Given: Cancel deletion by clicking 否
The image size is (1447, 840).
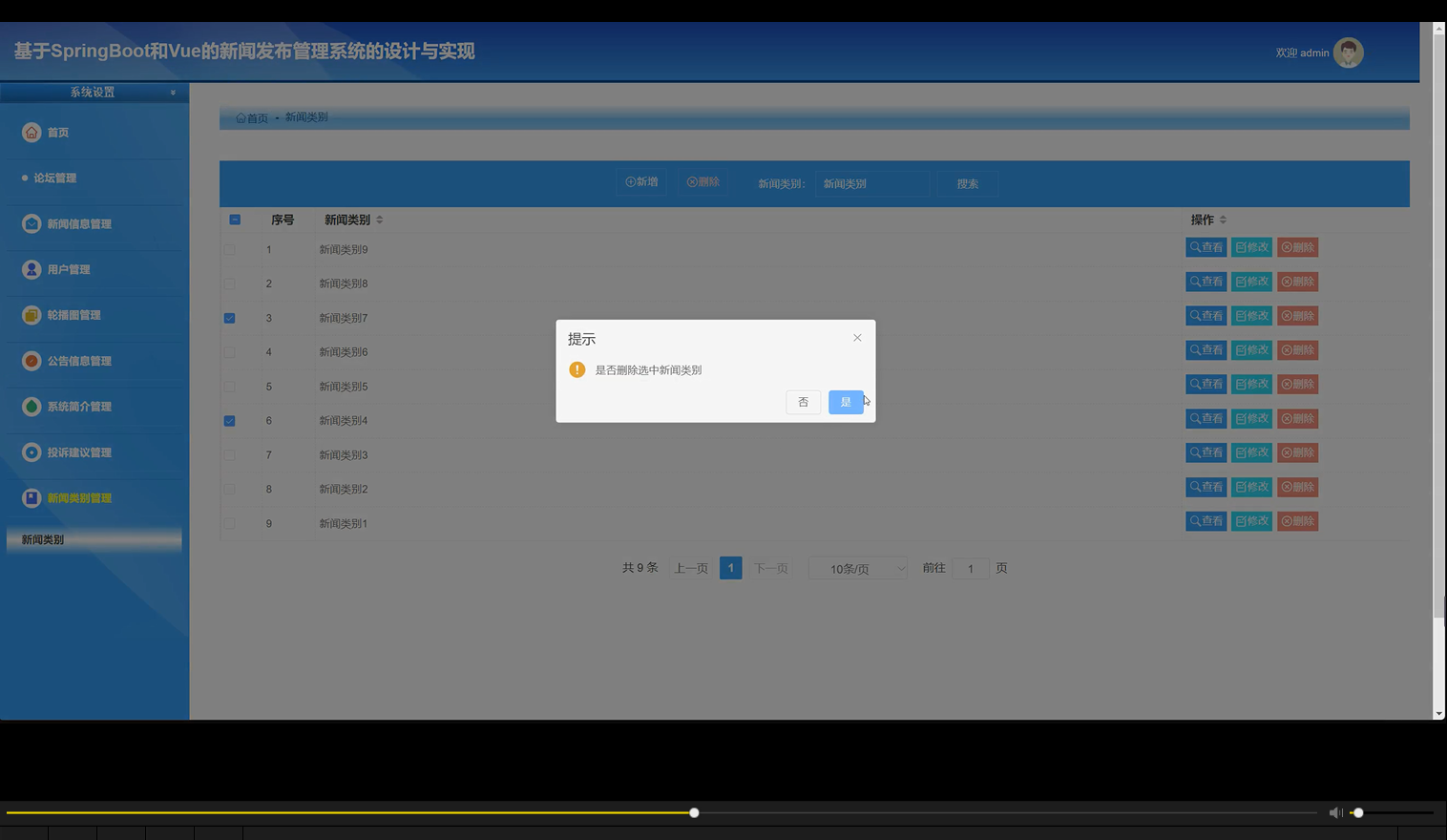Looking at the screenshot, I should (x=803, y=402).
